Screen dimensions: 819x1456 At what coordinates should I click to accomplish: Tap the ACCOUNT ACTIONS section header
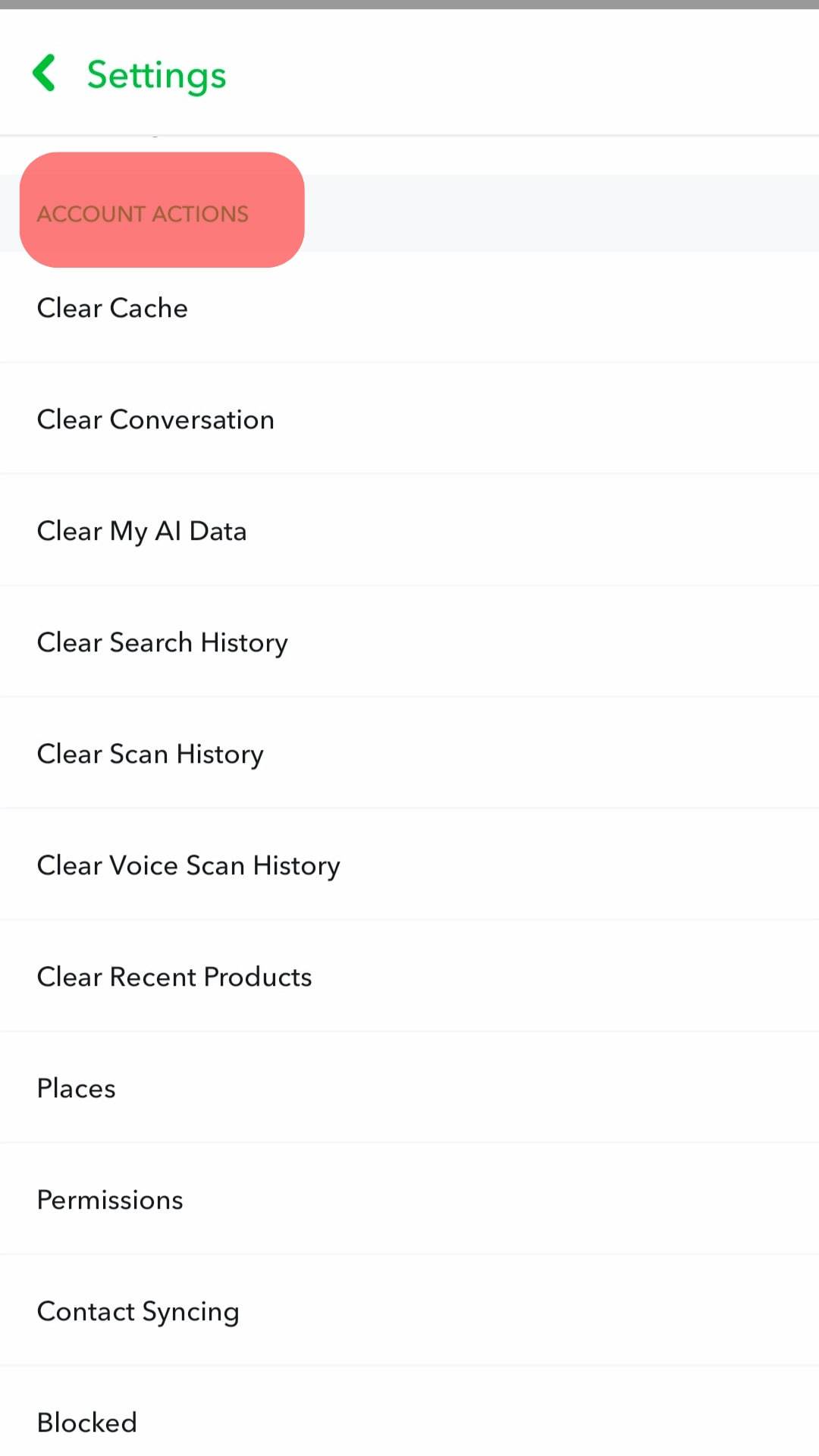pos(143,214)
